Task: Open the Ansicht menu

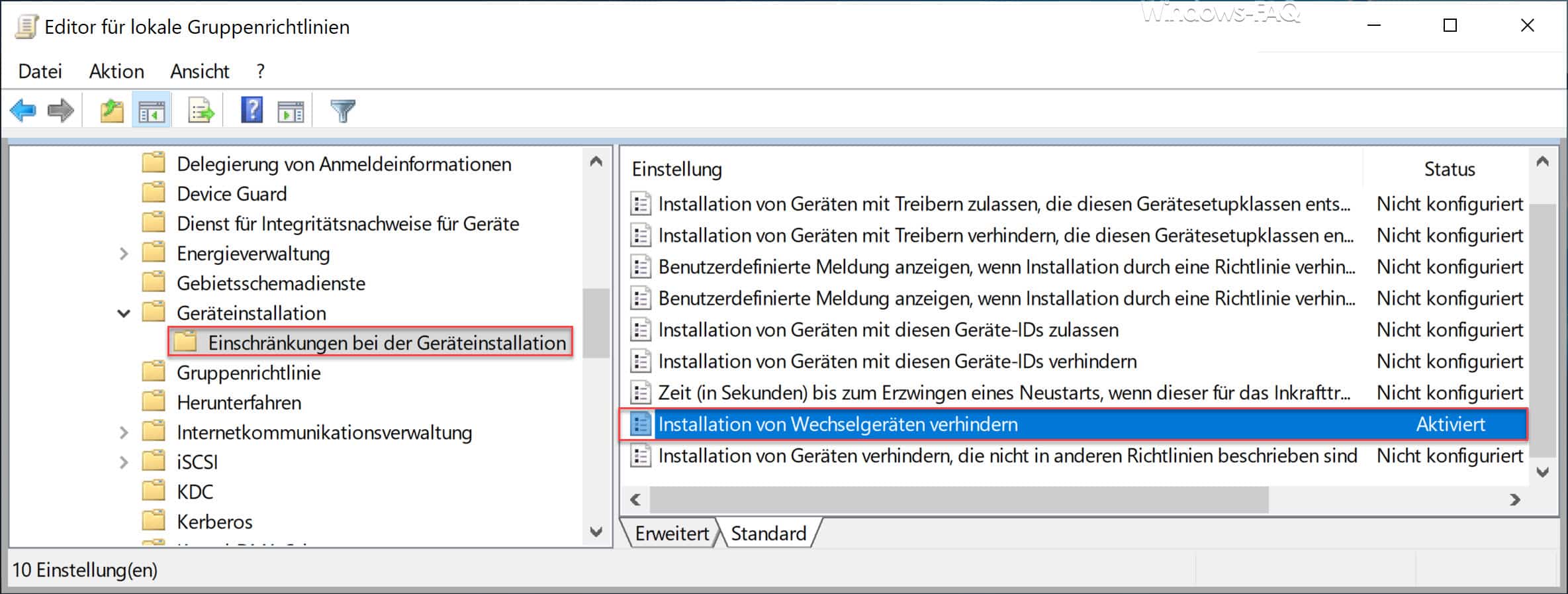Action: click(x=200, y=71)
